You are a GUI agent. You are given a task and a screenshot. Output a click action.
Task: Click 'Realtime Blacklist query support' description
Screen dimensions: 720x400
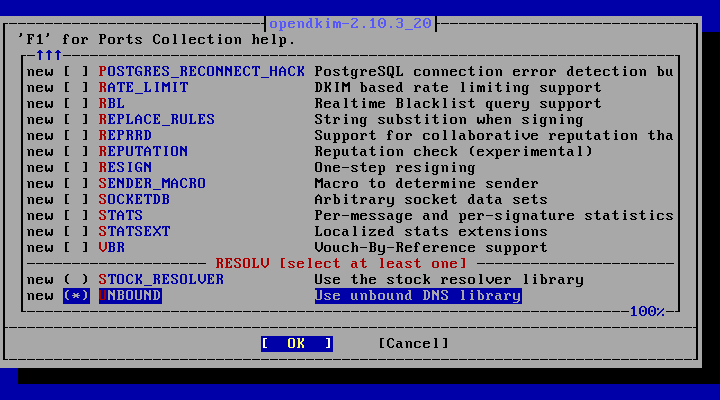pos(458,104)
